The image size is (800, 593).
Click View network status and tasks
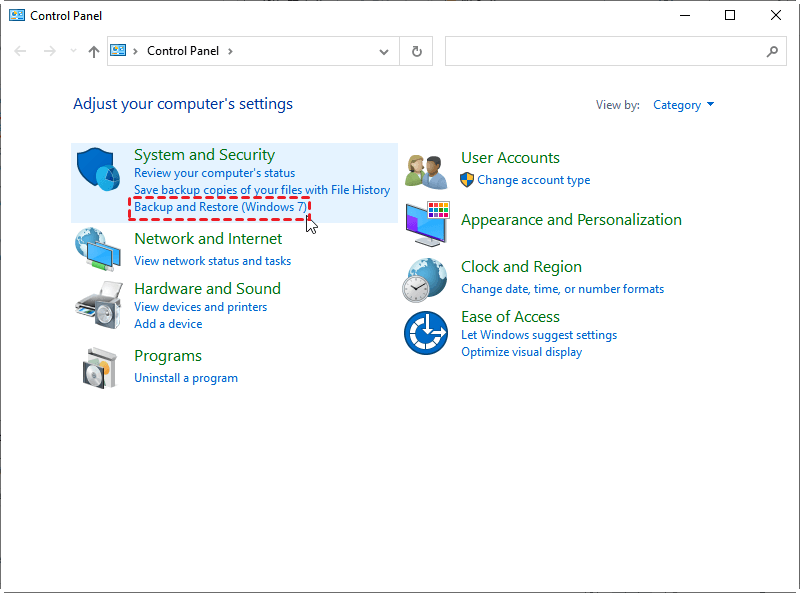pos(212,261)
